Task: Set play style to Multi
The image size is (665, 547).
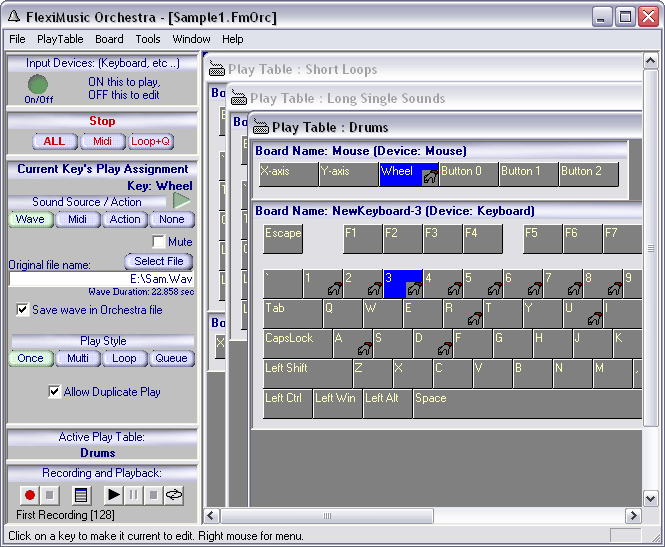Action: (x=78, y=358)
